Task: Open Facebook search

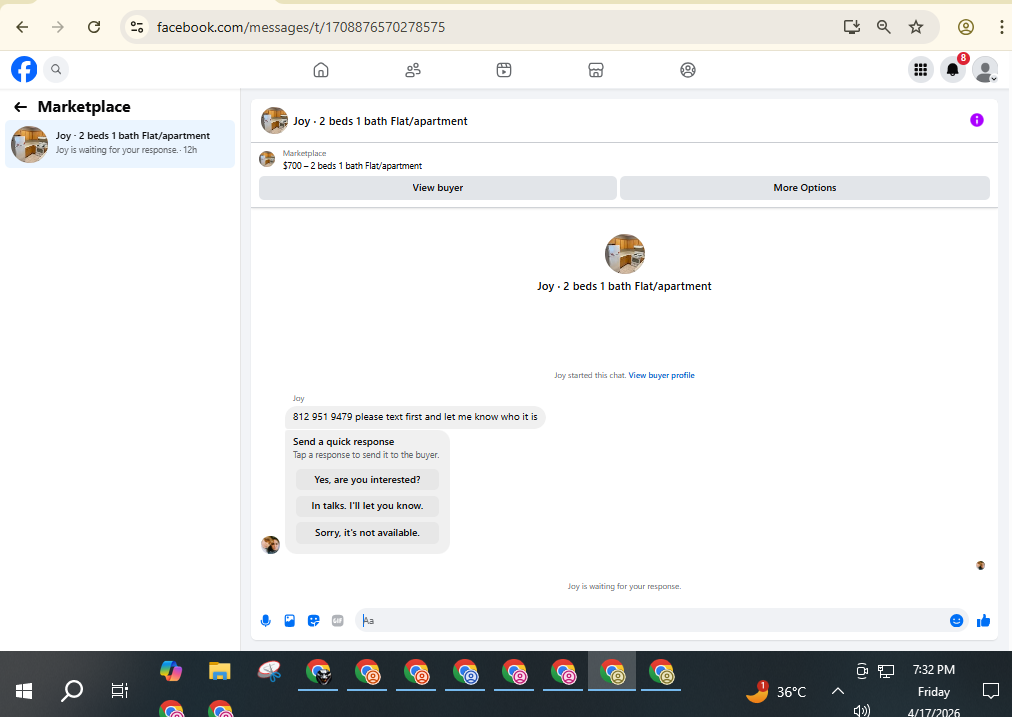Action: point(56,70)
